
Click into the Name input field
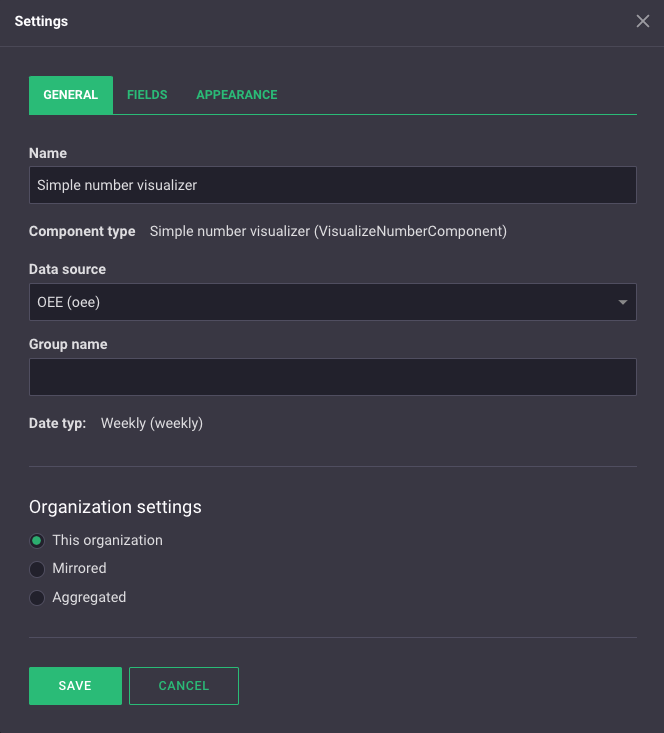[332, 185]
